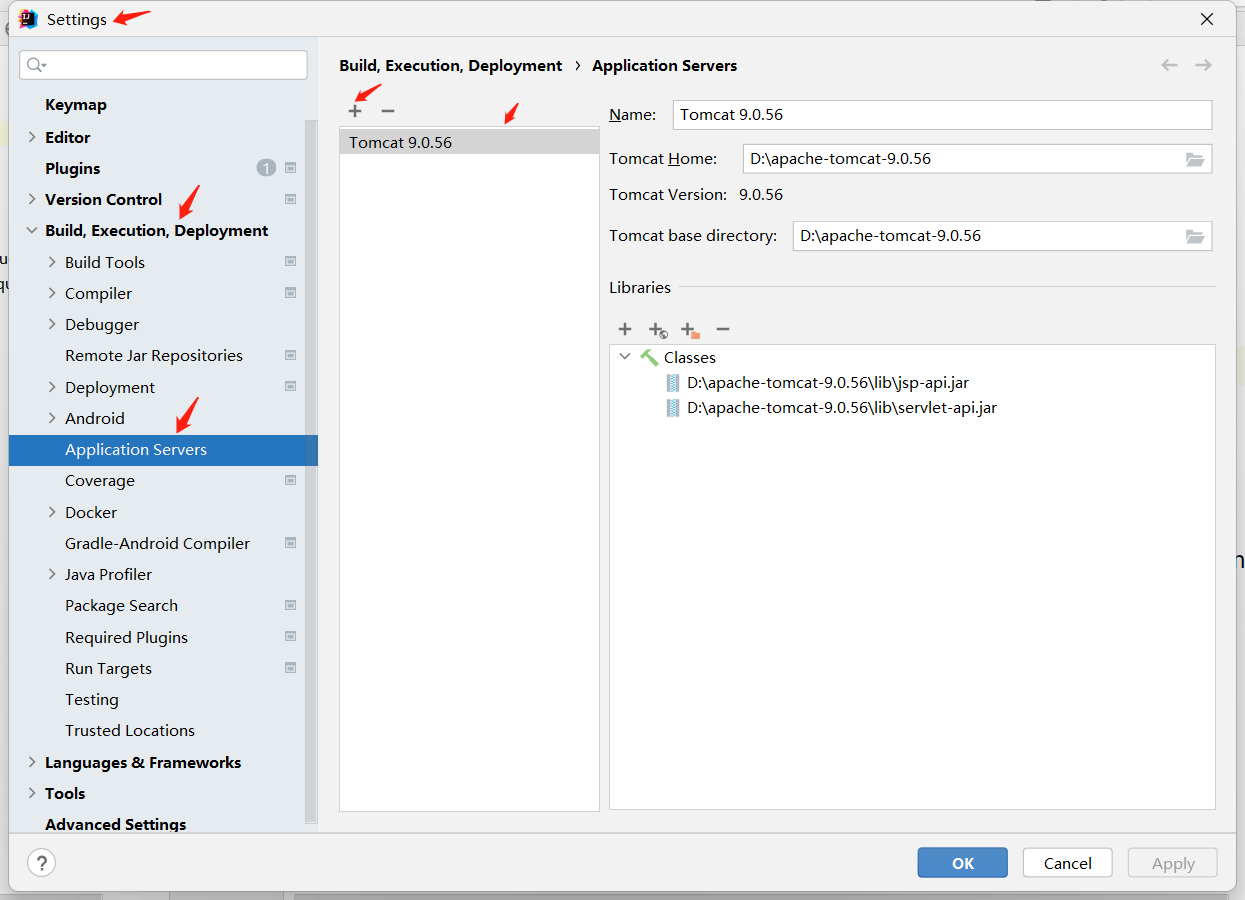Add library with orange-square plus icon
The width and height of the screenshot is (1245, 900).
(x=690, y=329)
